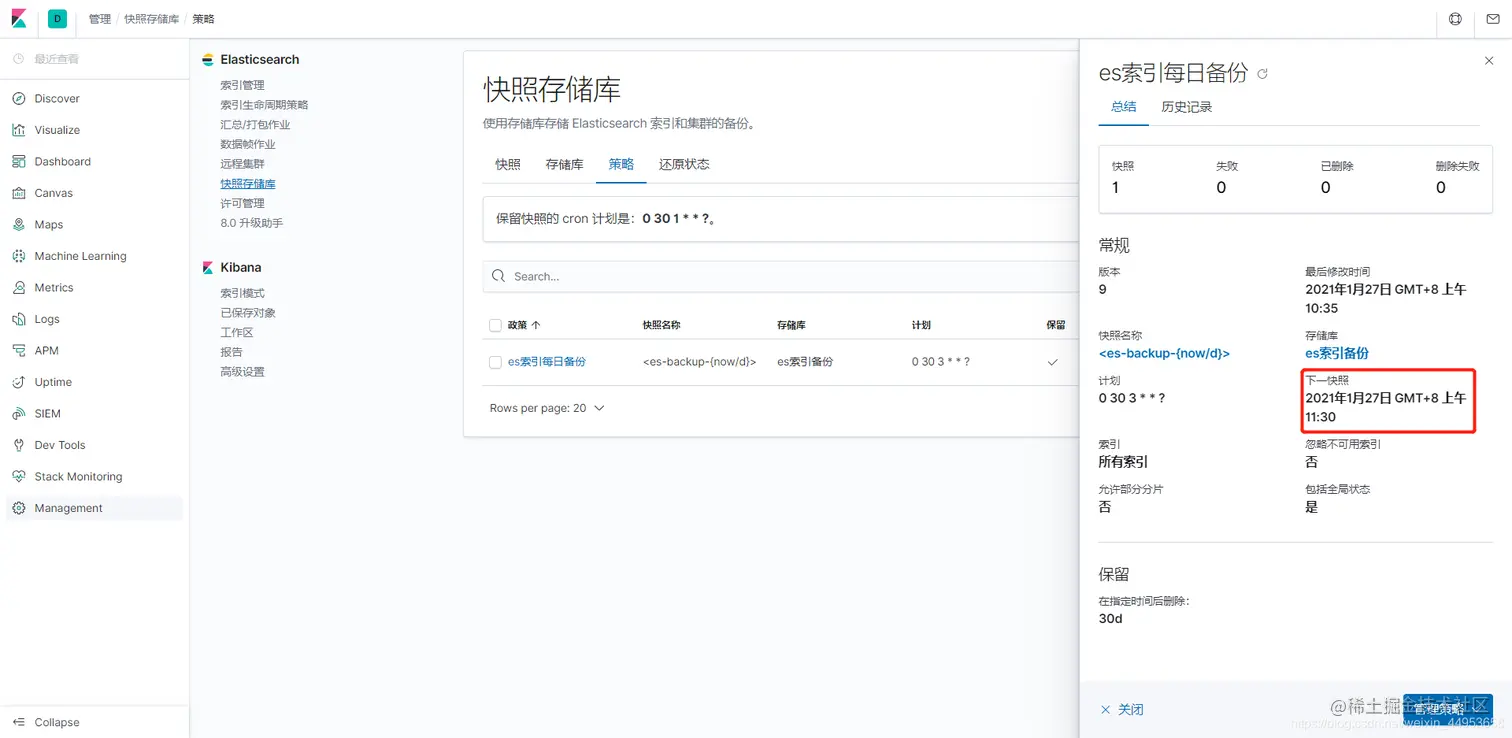The width and height of the screenshot is (1512, 738).
Task: Open Visualize from the sidebar
Action: pos(57,130)
